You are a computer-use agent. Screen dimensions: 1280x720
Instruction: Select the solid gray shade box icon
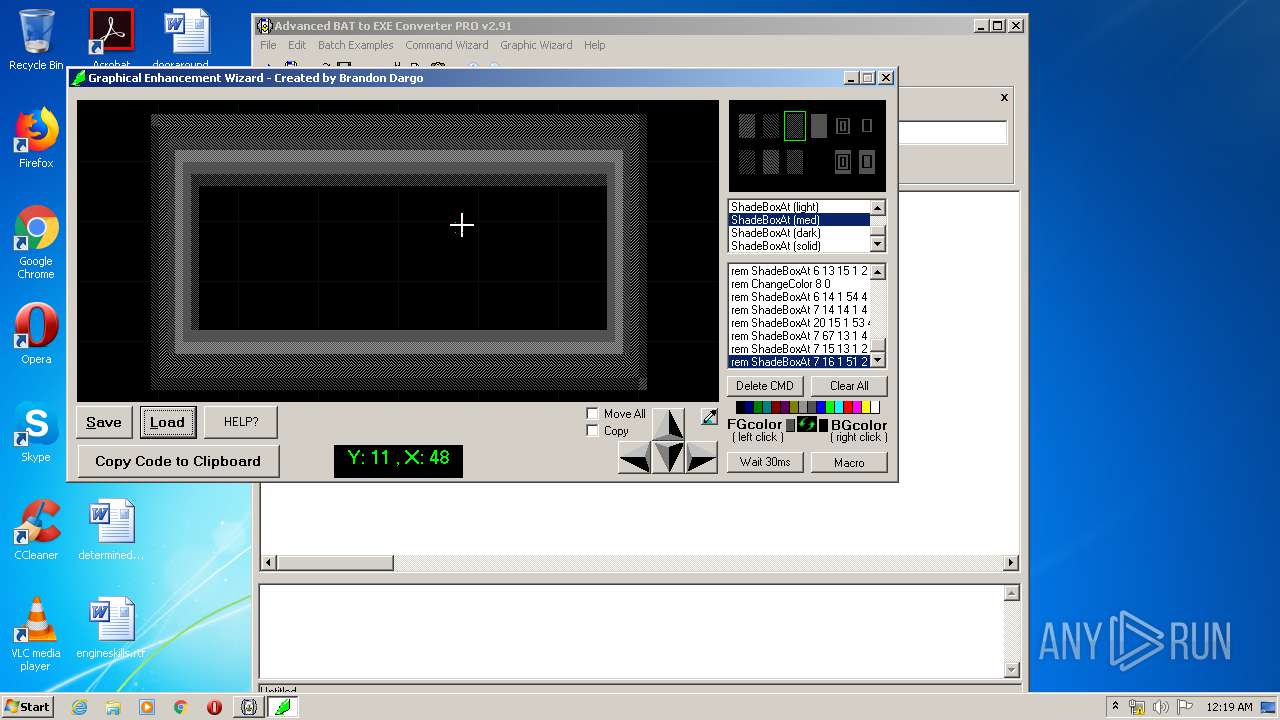pyautogui.click(x=819, y=126)
